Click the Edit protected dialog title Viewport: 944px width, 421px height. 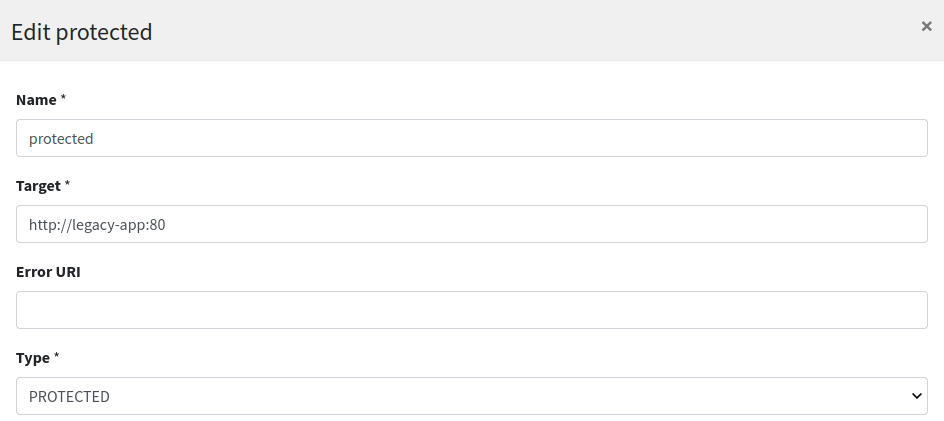[81, 32]
